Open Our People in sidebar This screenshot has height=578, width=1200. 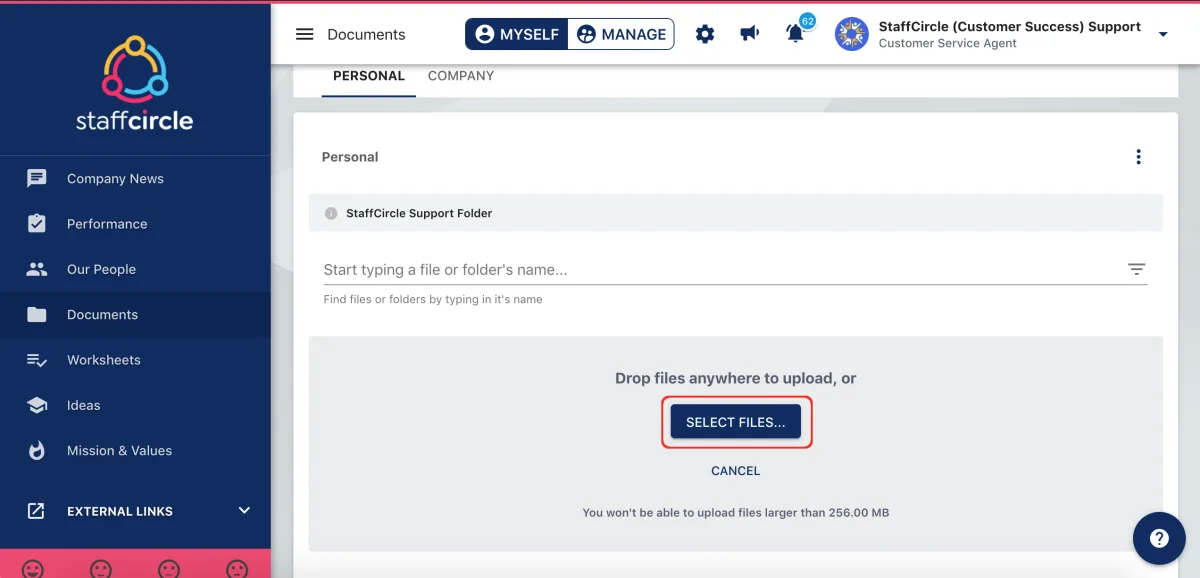(x=135, y=269)
